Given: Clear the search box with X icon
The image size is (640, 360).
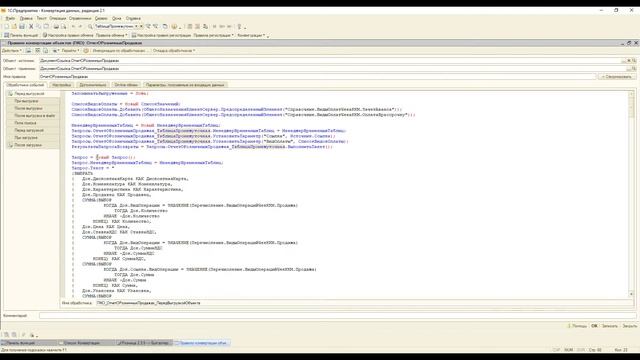Looking at the screenshot, I should pyautogui.click(x=141, y=27).
